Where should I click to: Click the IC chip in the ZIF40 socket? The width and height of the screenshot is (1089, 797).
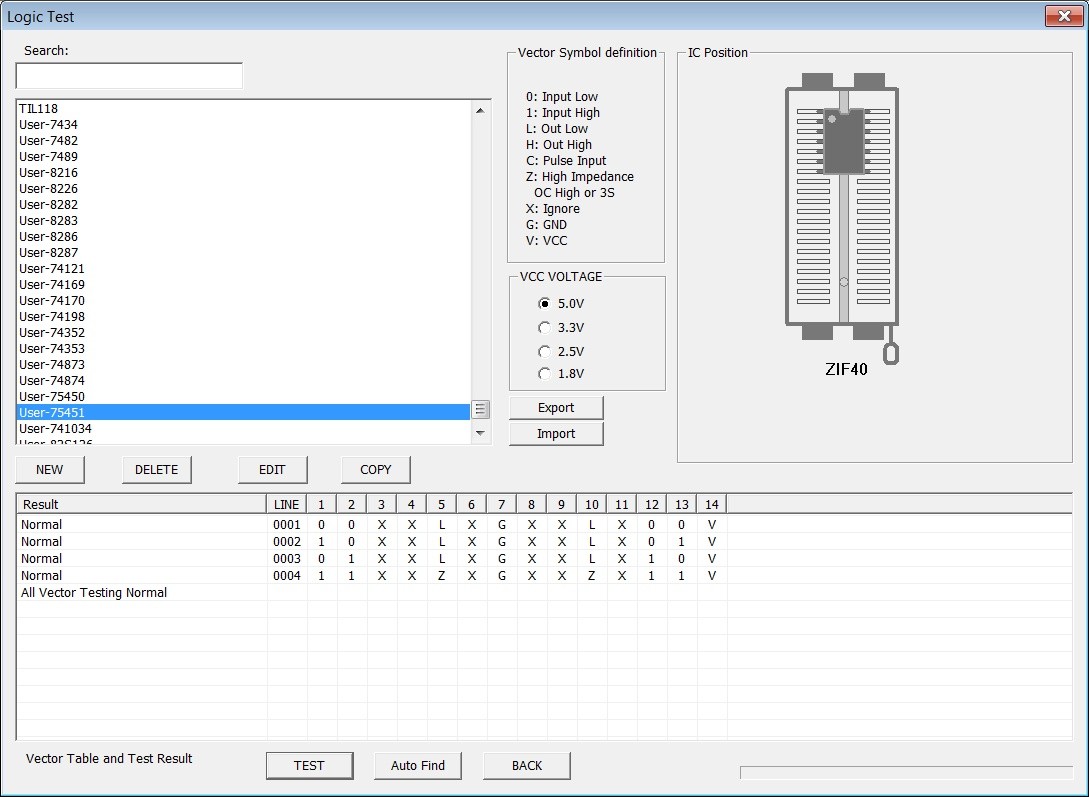844,141
